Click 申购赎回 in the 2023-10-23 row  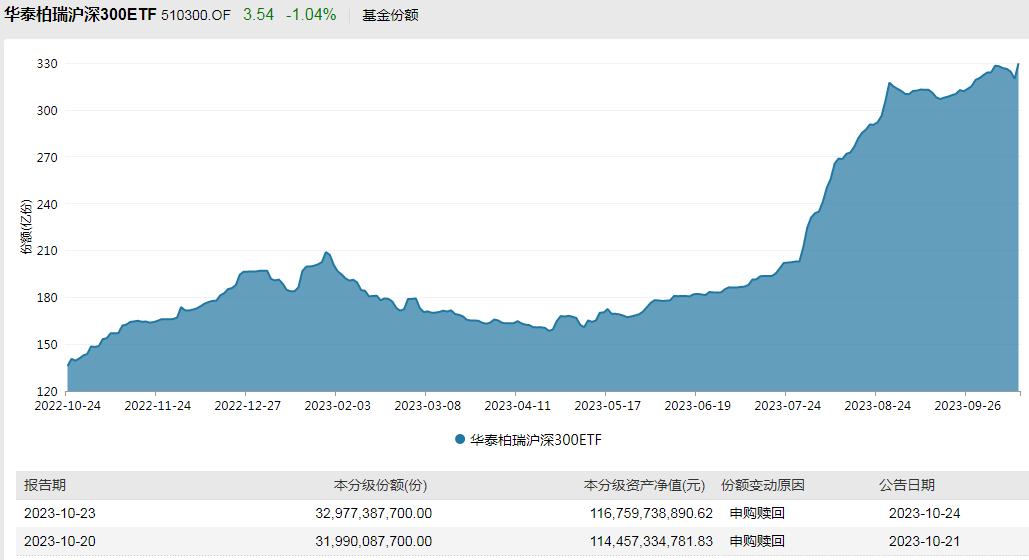coord(757,513)
